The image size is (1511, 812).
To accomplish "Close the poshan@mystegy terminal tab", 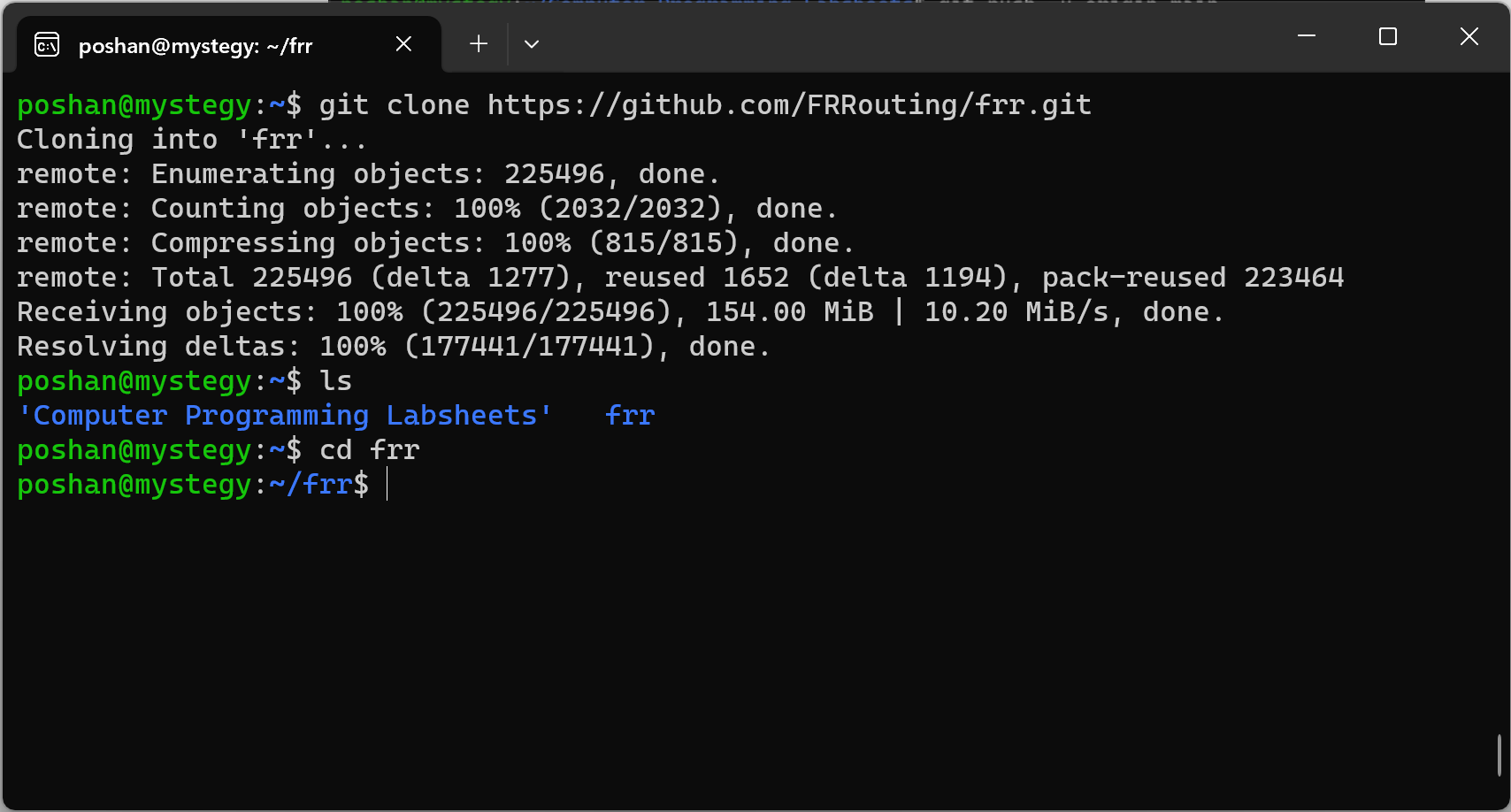I will [403, 43].
